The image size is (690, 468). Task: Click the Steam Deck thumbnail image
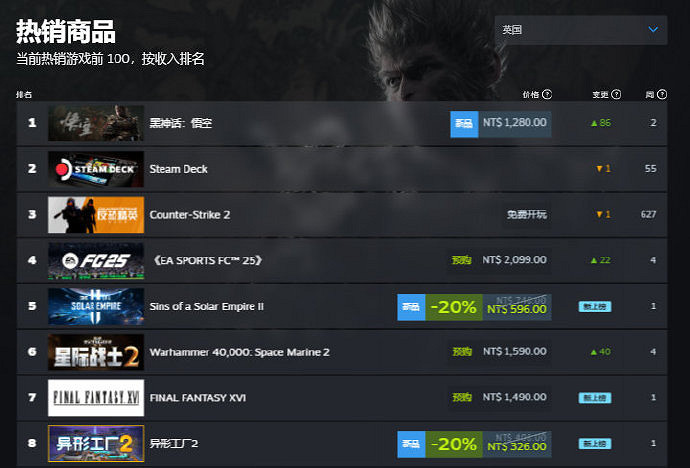pyautogui.click(x=96, y=169)
